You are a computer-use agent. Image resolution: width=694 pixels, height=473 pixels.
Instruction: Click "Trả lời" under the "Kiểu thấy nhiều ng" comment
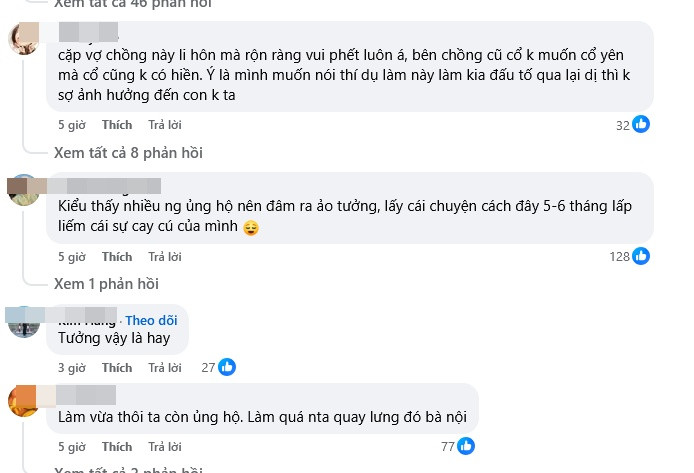pos(164,257)
